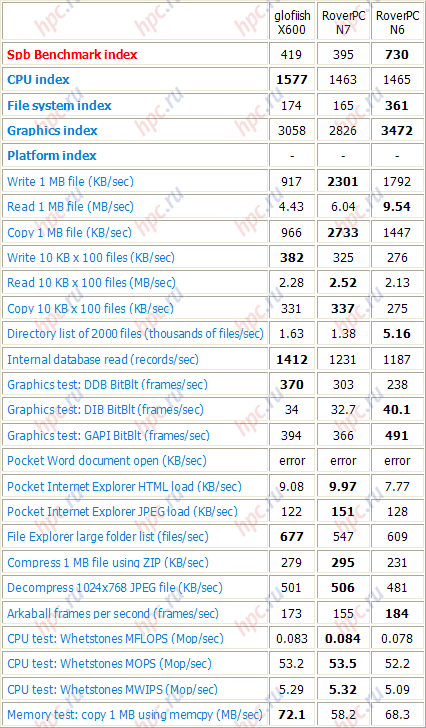This screenshot has width=426, height=728.
Task: Click 'Pocket Internet Explorer HTML load' label
Action: tap(124, 487)
